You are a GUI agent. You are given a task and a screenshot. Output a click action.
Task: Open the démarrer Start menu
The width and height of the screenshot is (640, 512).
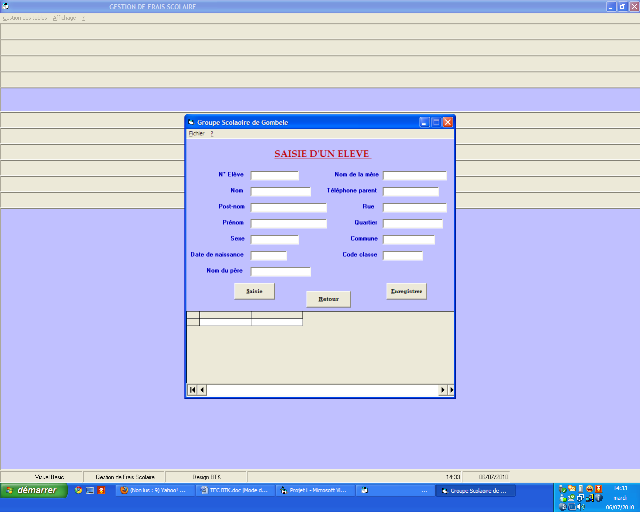click(x=33, y=490)
